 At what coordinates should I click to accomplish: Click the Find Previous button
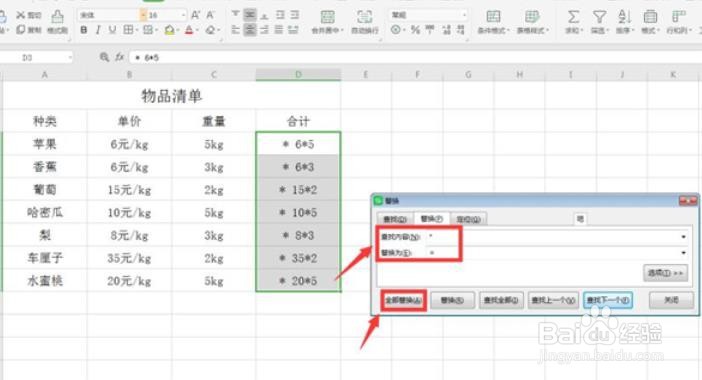click(553, 300)
